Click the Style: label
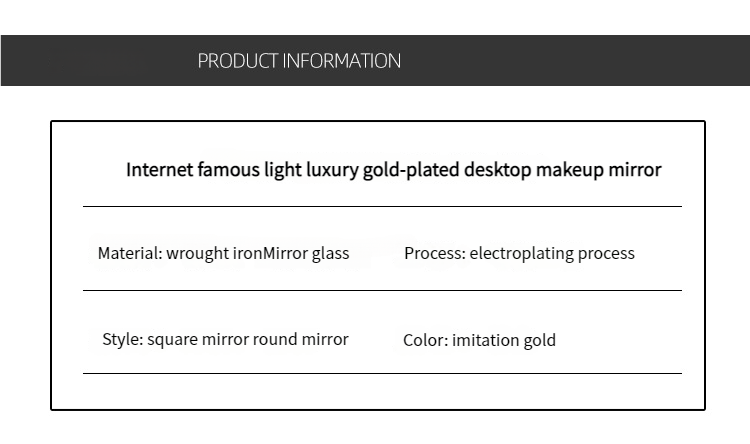Image resolution: width=750 pixels, height=444 pixels. [x=122, y=339]
